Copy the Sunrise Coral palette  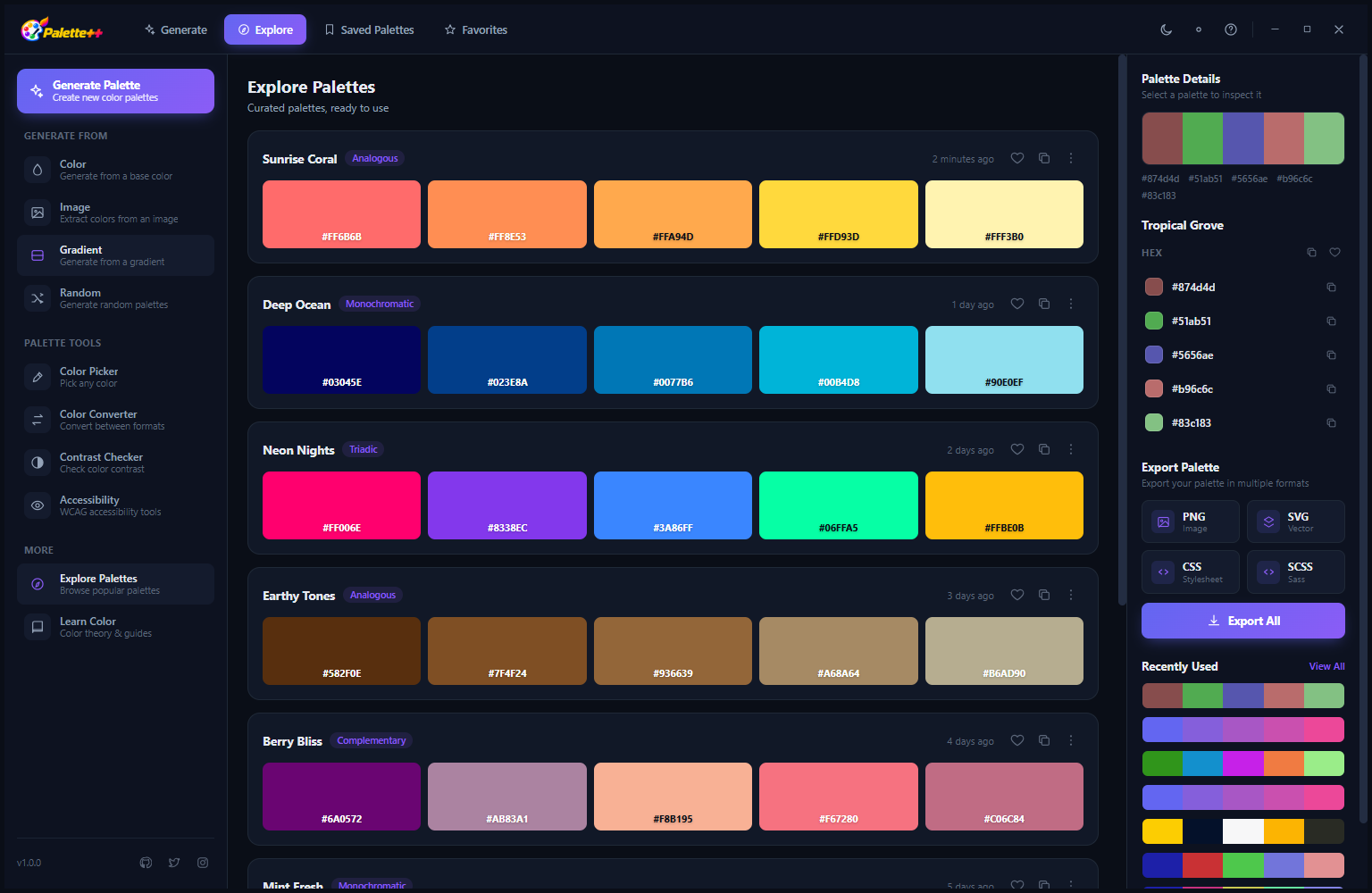click(1044, 158)
